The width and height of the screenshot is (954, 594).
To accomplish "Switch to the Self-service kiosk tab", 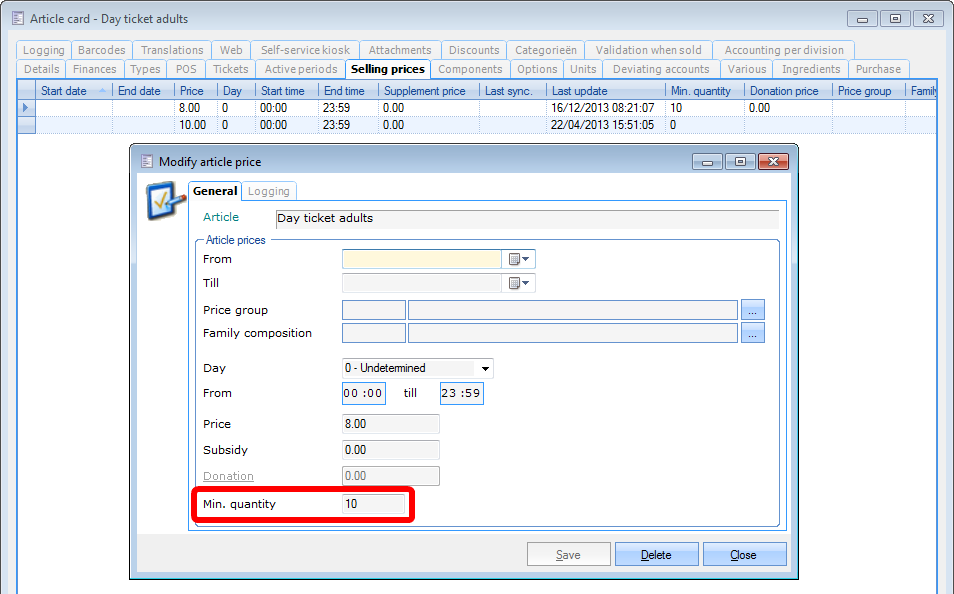I will point(305,50).
